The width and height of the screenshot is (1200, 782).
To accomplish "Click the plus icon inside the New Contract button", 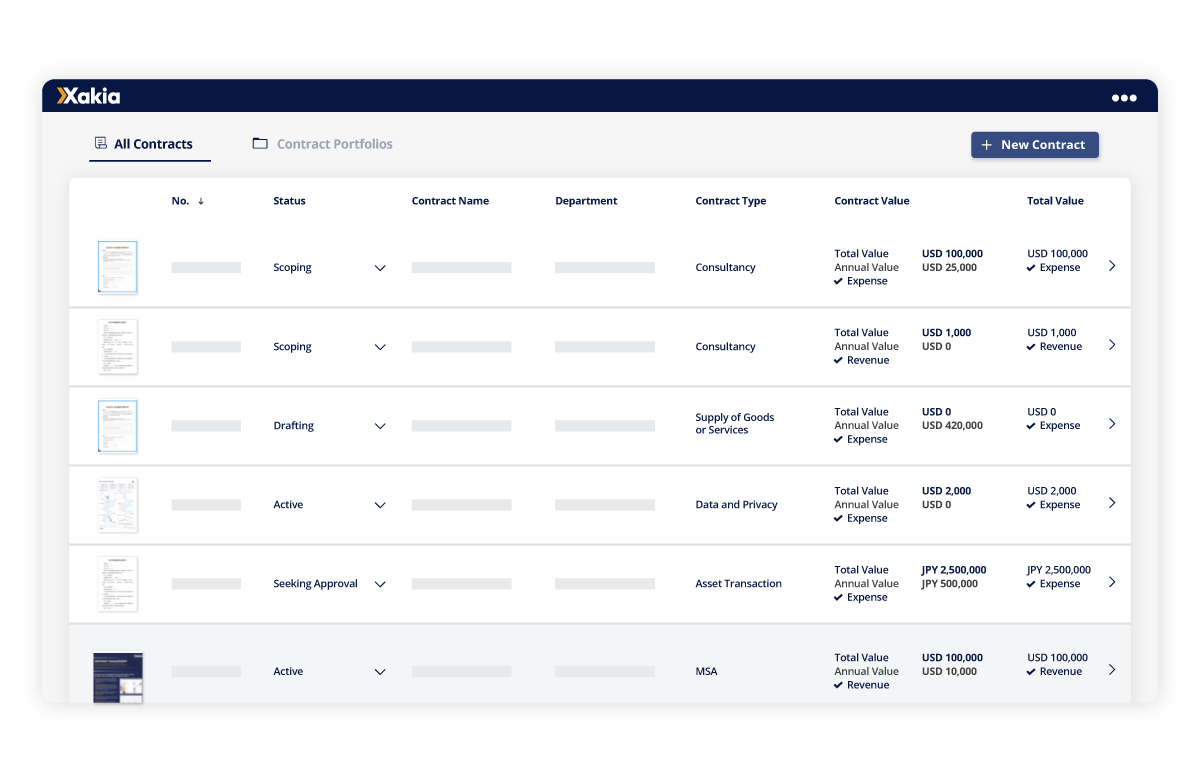I will [x=987, y=144].
